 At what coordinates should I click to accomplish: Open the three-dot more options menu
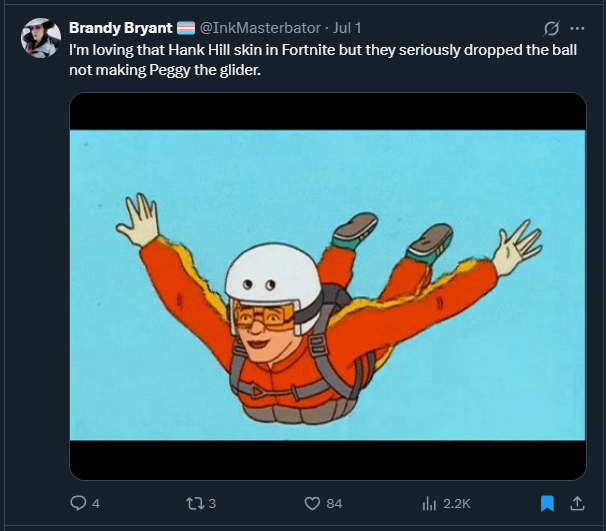click(x=577, y=28)
